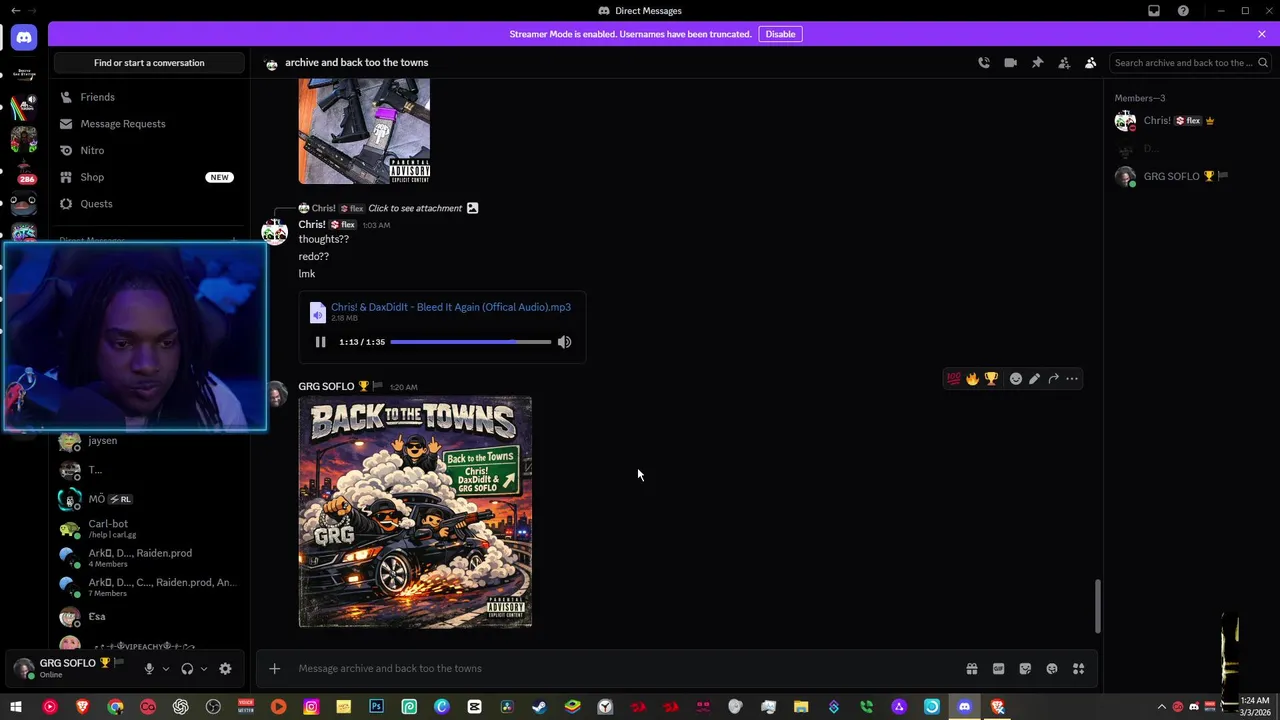
Task: Open Steam from the taskbar
Action: [x=539, y=707]
